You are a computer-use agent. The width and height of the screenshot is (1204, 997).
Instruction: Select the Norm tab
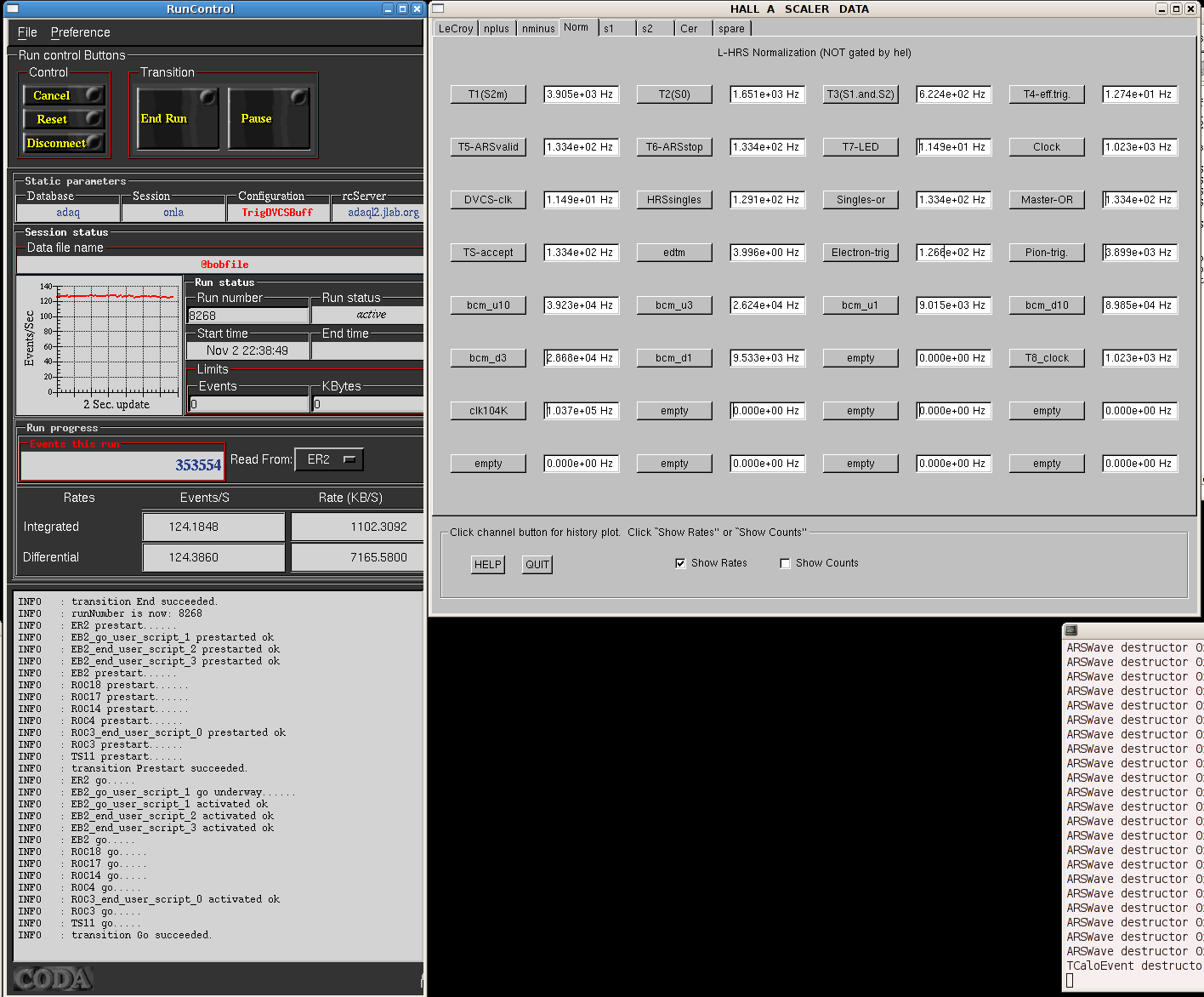pos(576,27)
